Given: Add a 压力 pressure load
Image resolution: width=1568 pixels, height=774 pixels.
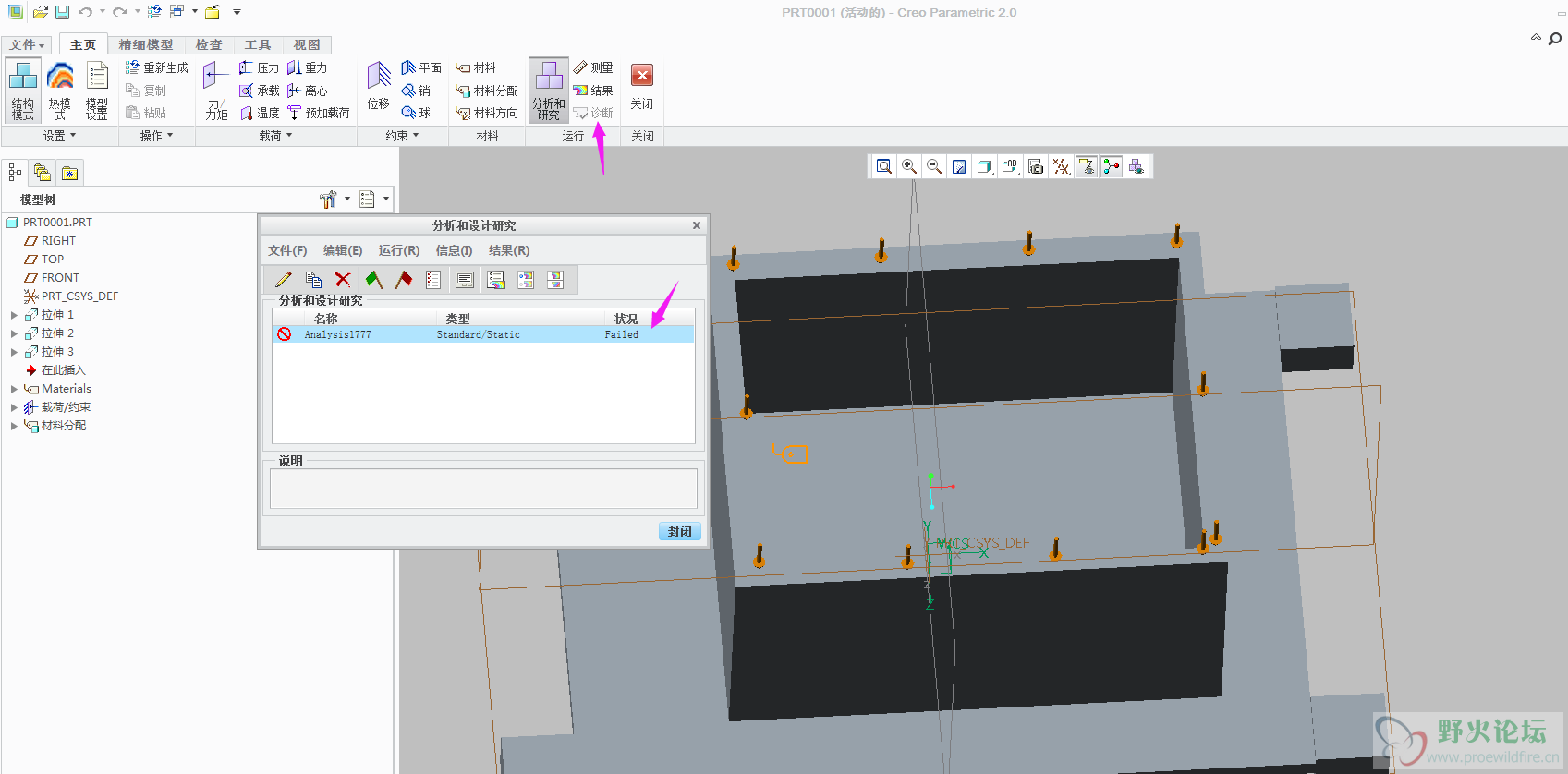Looking at the screenshot, I should click(x=259, y=67).
